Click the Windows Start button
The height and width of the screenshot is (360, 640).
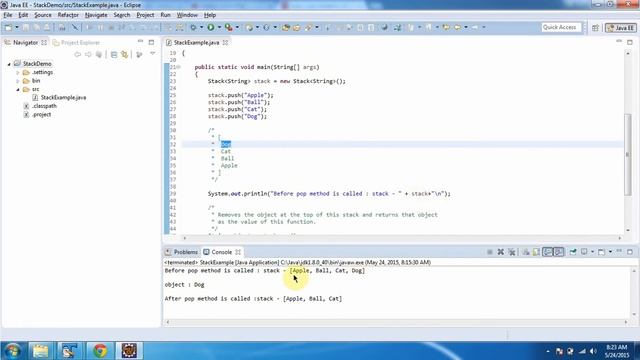tap(12, 351)
